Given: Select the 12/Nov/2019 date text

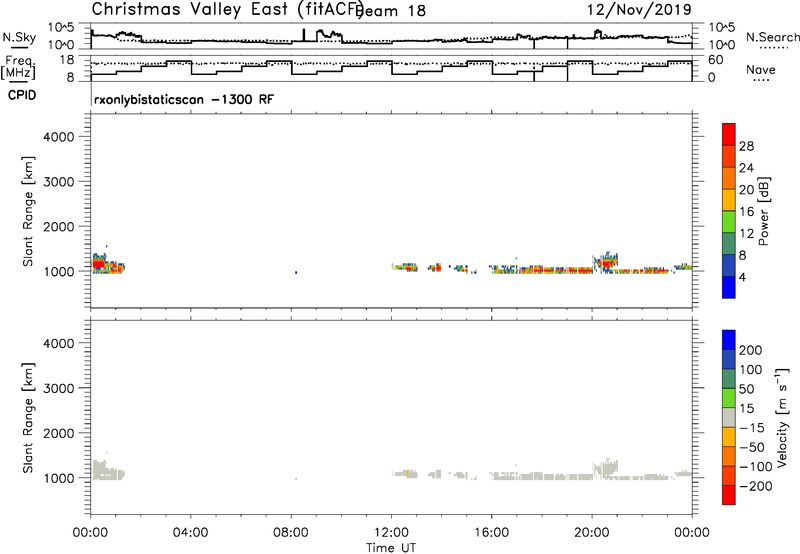Looking at the screenshot, I should tap(639, 9).
